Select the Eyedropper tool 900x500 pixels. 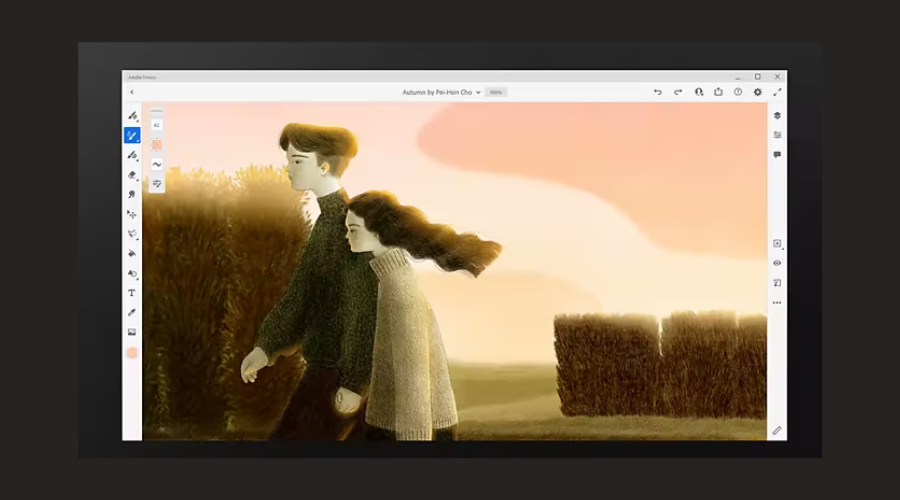click(x=132, y=312)
